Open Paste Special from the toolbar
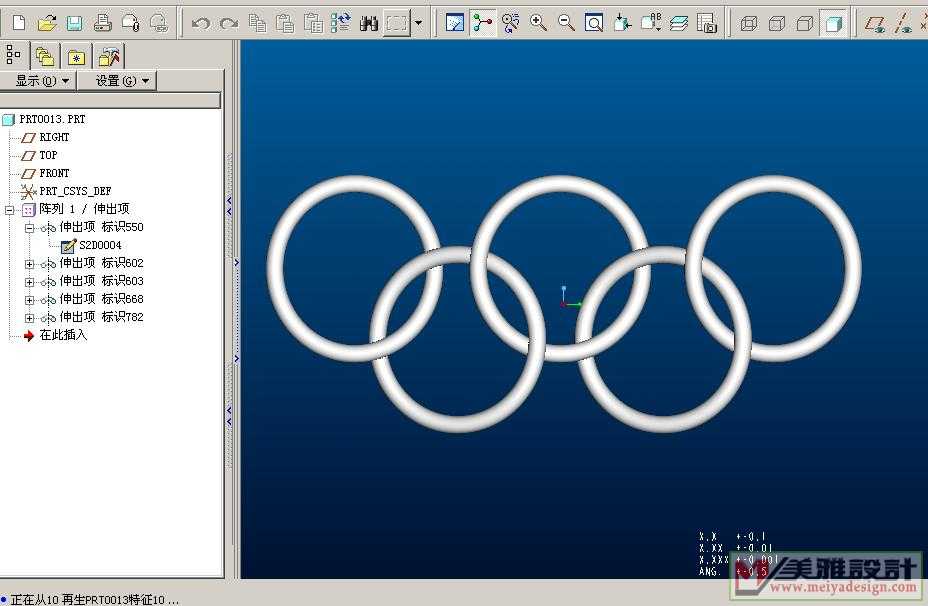The width and height of the screenshot is (928, 606). 312,23
